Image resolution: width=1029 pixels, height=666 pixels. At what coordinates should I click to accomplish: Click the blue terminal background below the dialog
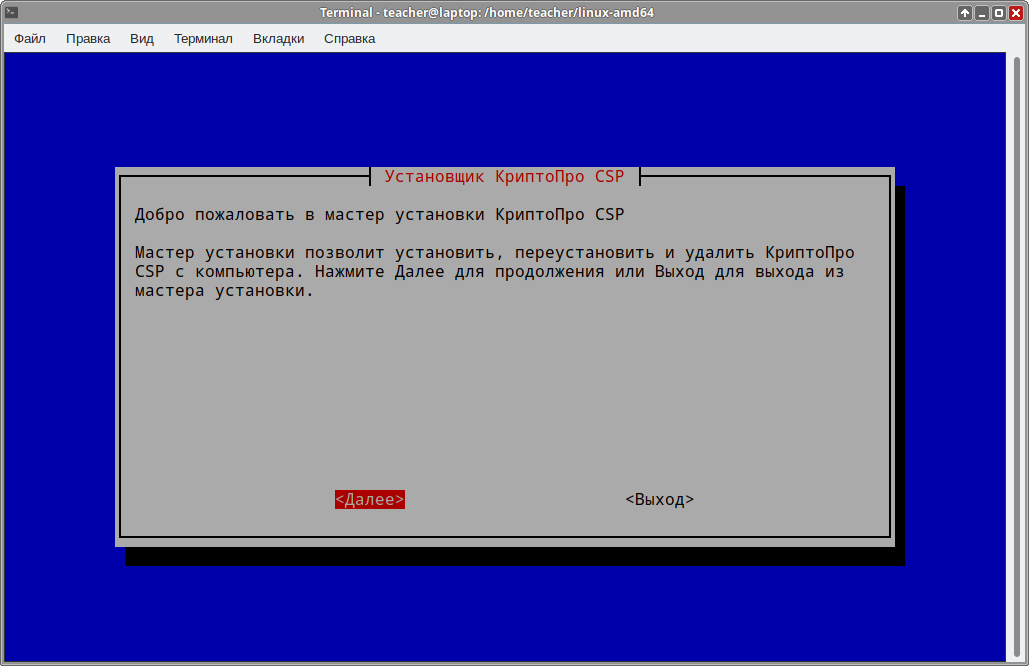[500, 610]
